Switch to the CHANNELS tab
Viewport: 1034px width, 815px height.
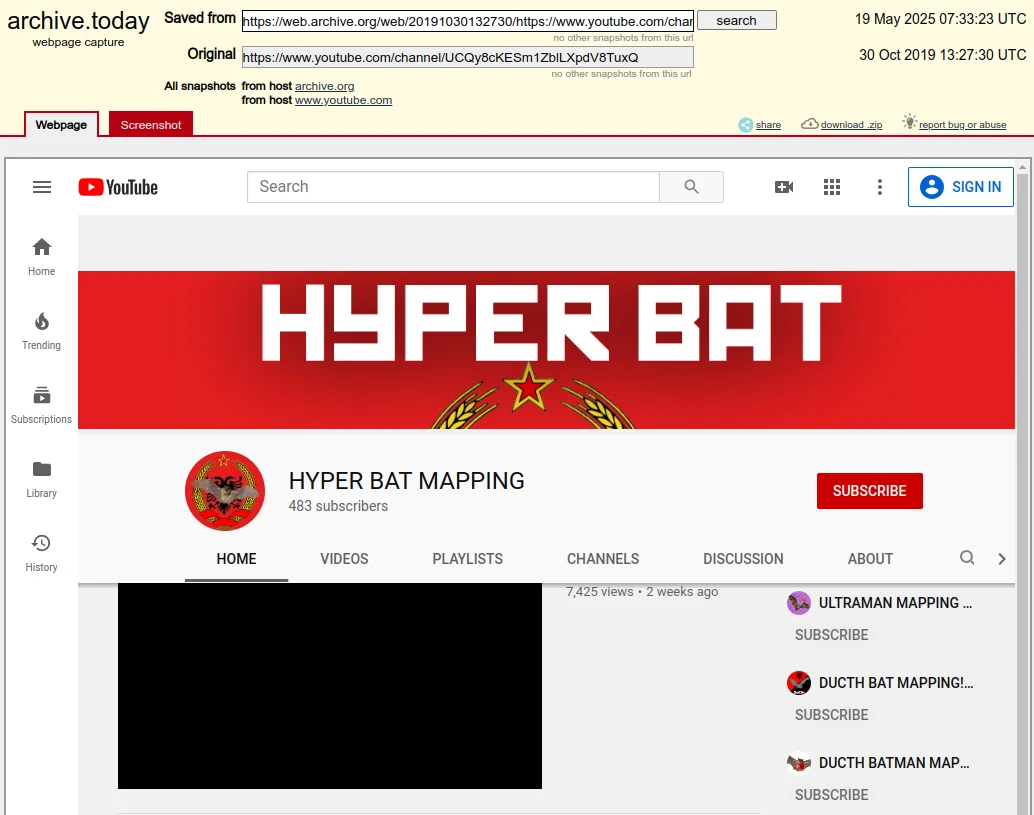pos(603,558)
